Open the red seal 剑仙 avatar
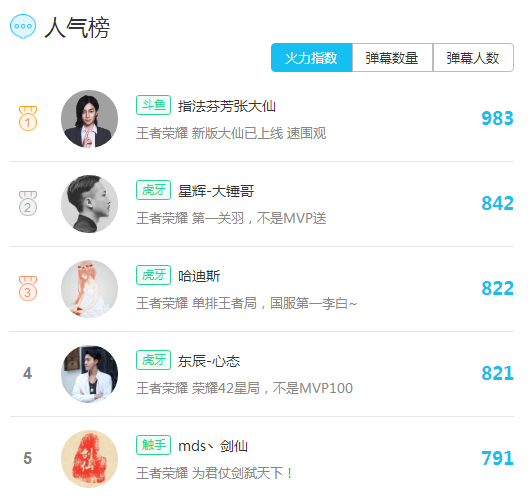The width and height of the screenshot is (531, 501). [x=89, y=459]
